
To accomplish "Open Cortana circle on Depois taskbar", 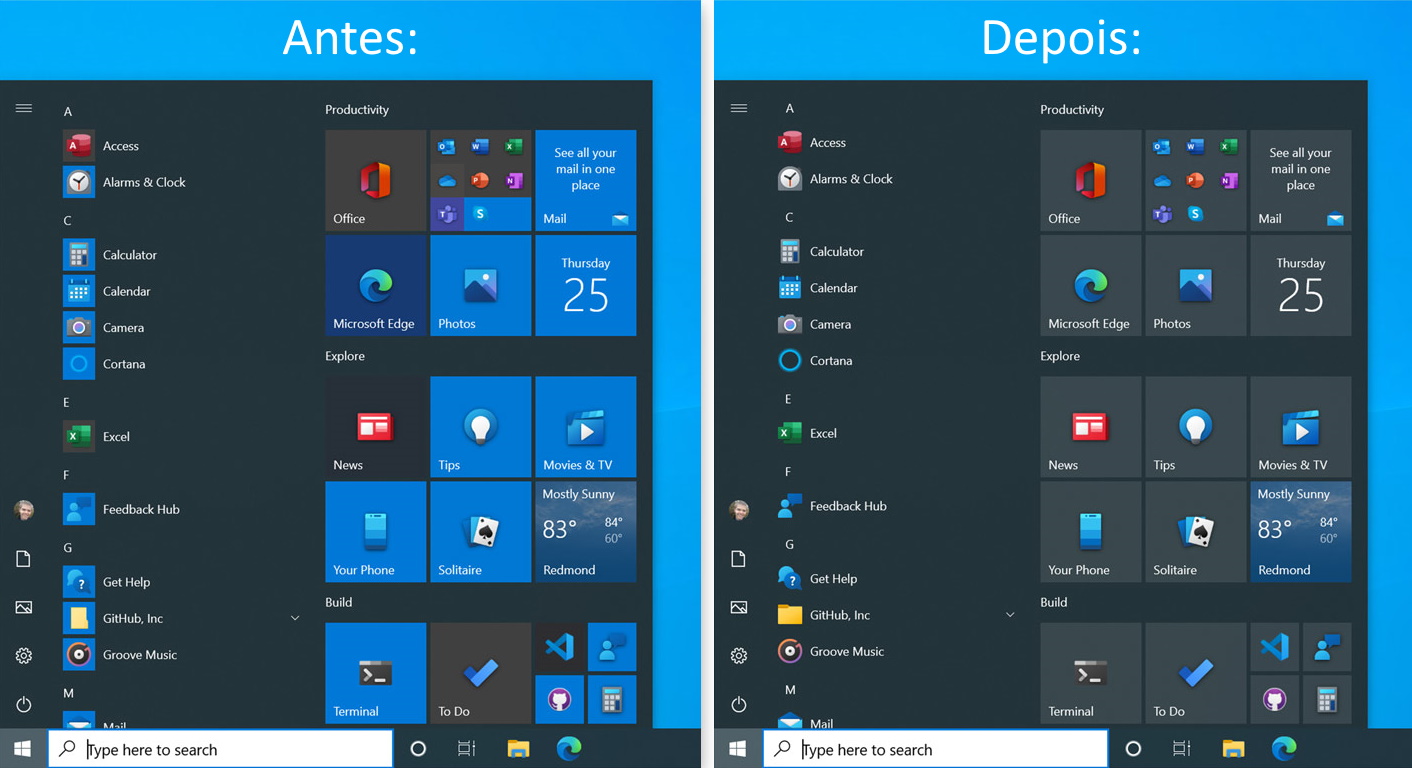I will pos(1133,748).
